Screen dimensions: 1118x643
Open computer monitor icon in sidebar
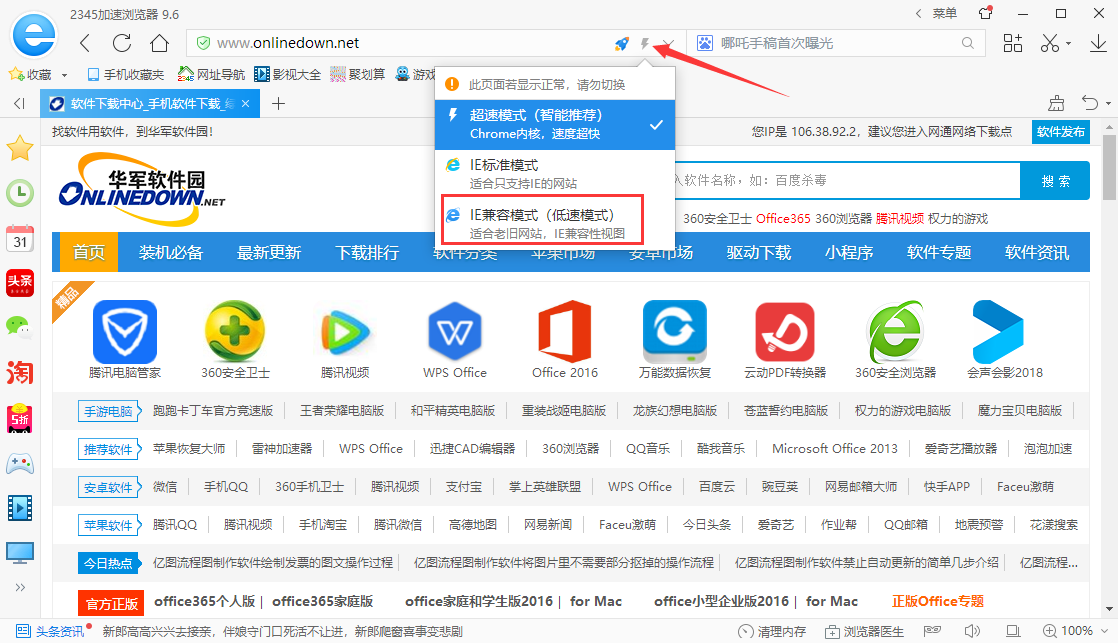tap(20, 553)
